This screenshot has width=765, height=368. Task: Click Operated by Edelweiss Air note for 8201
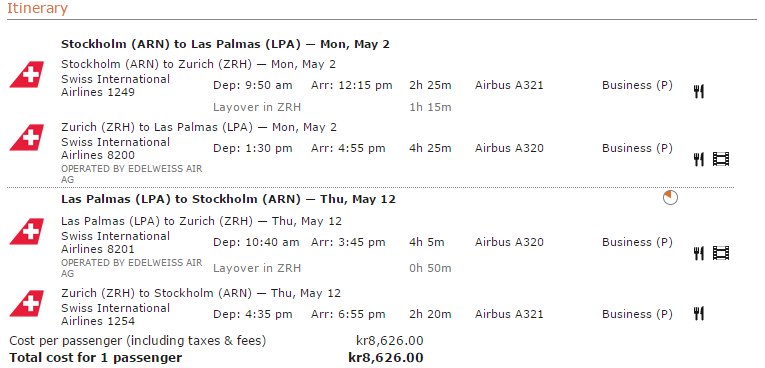[132, 268]
